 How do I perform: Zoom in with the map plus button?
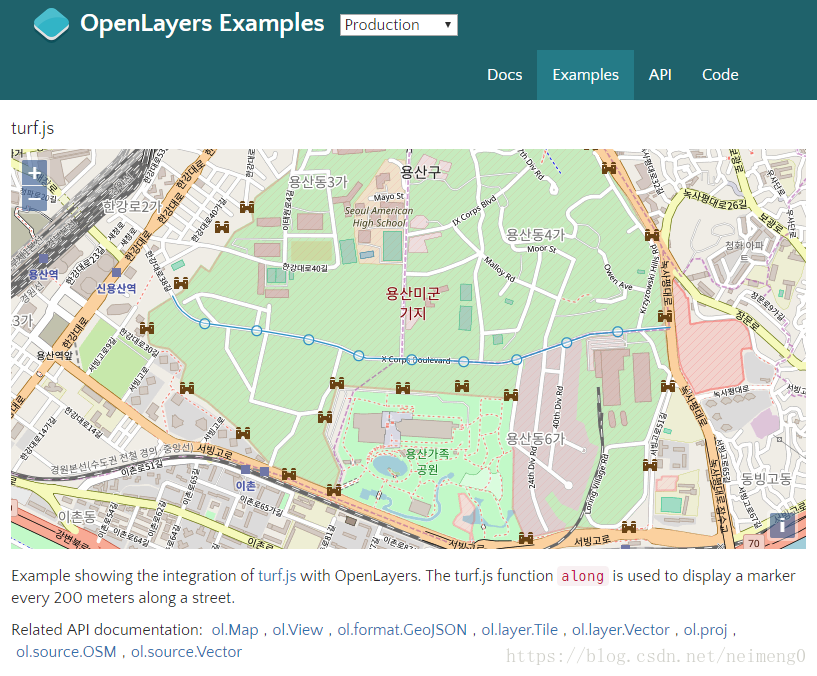tap(34, 173)
